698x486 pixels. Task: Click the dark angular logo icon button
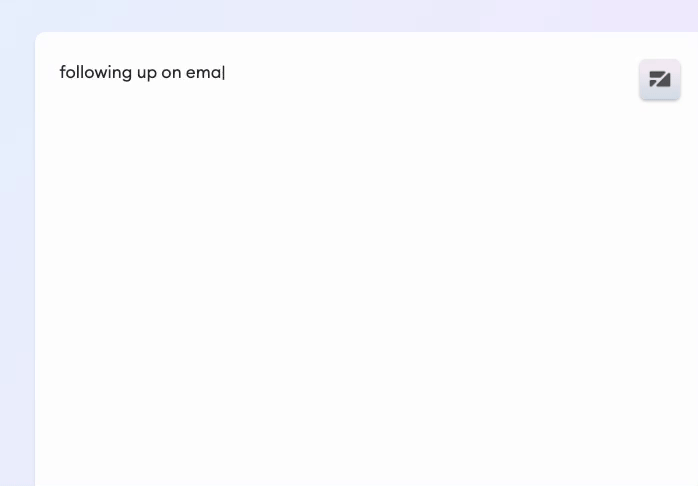(x=660, y=79)
